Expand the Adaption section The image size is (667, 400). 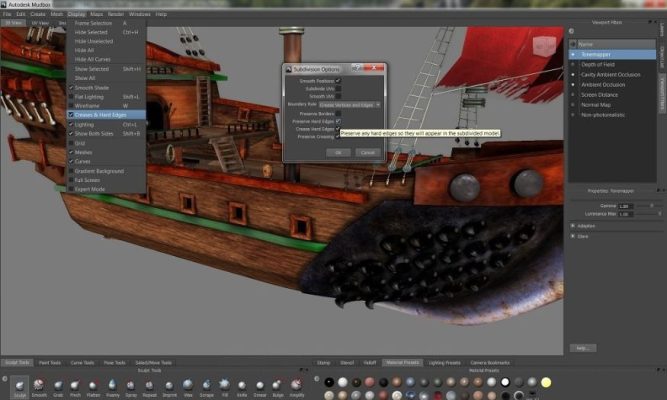(572, 226)
